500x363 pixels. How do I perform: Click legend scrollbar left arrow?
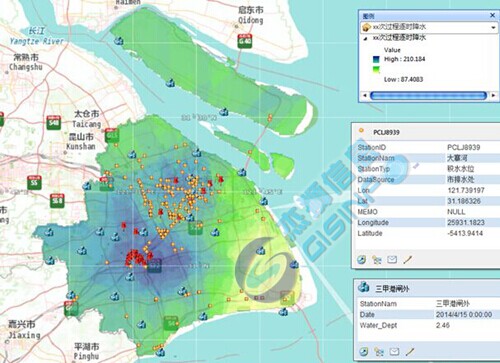365,95
